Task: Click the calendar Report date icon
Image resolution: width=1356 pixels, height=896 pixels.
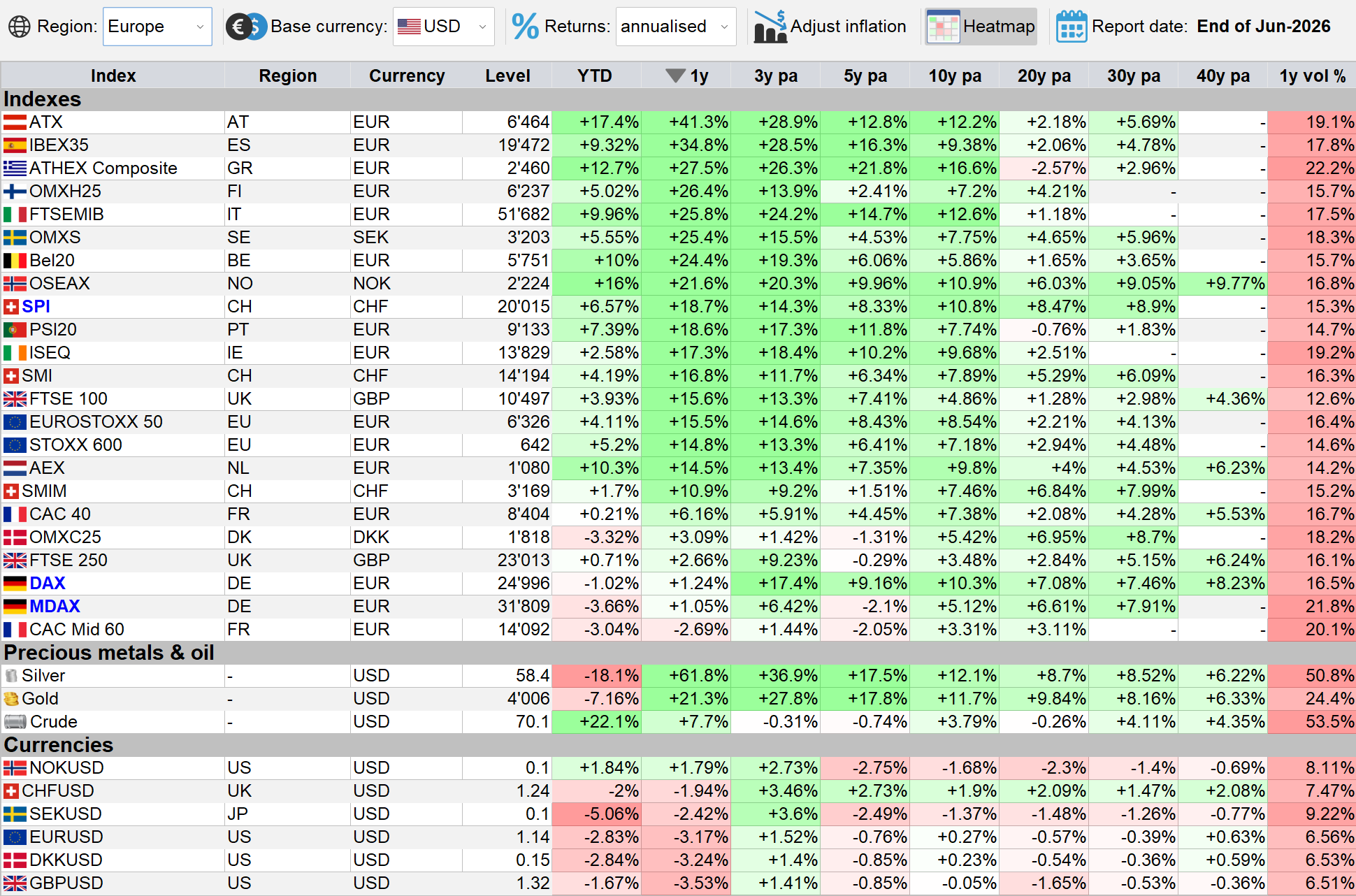Action: [1072, 27]
